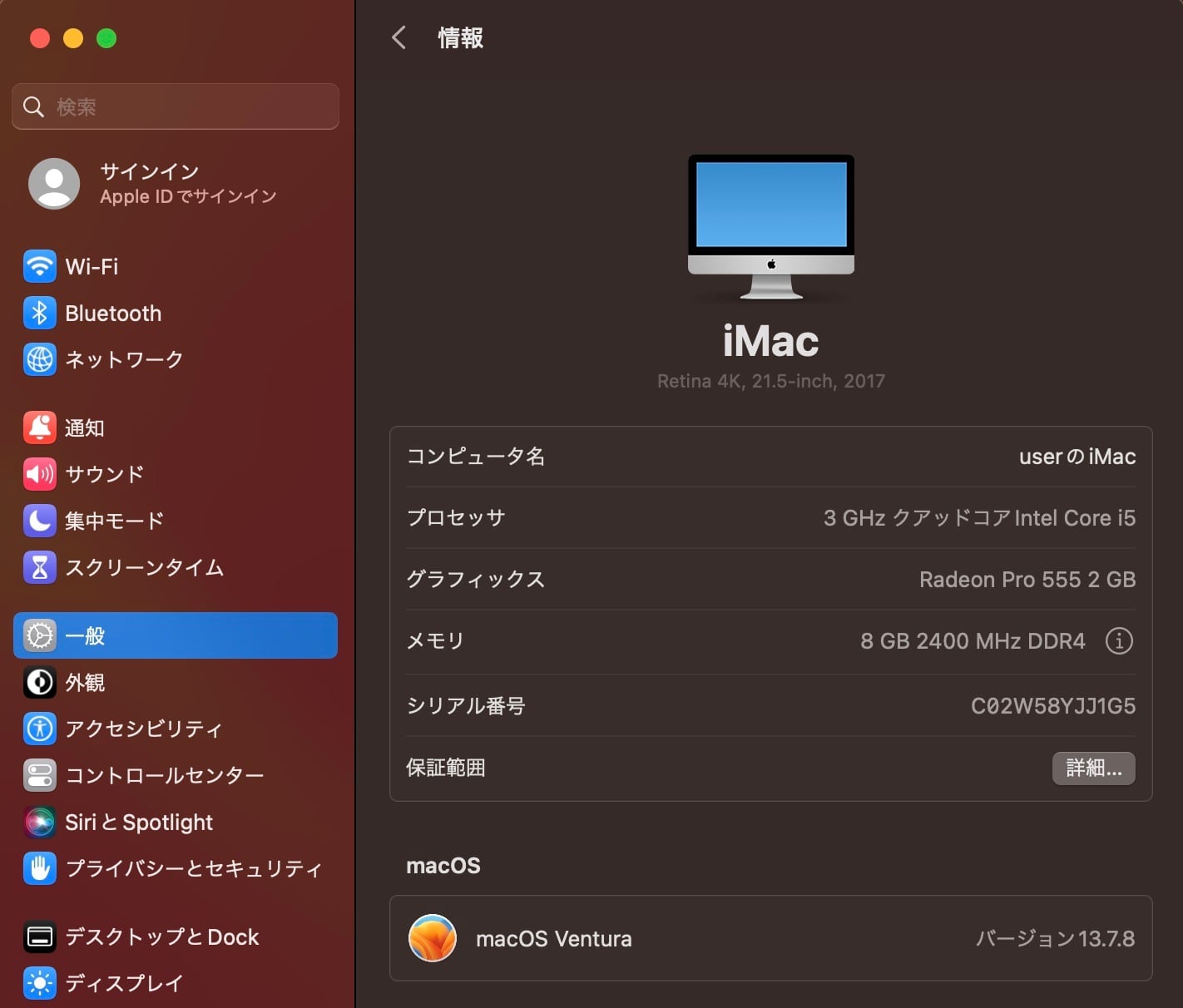Select the ネットワーク globe icon
Viewport: 1183px width, 1008px height.
pyautogui.click(x=40, y=359)
